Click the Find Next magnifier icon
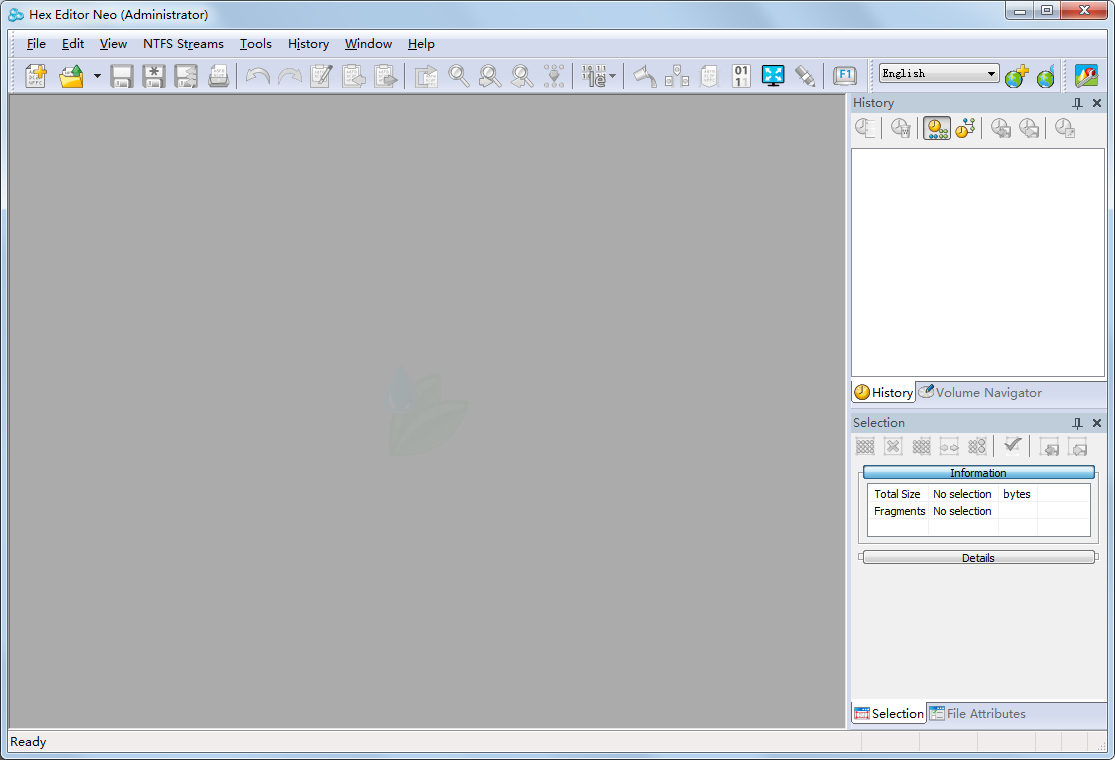The height and width of the screenshot is (760, 1115). coord(490,75)
